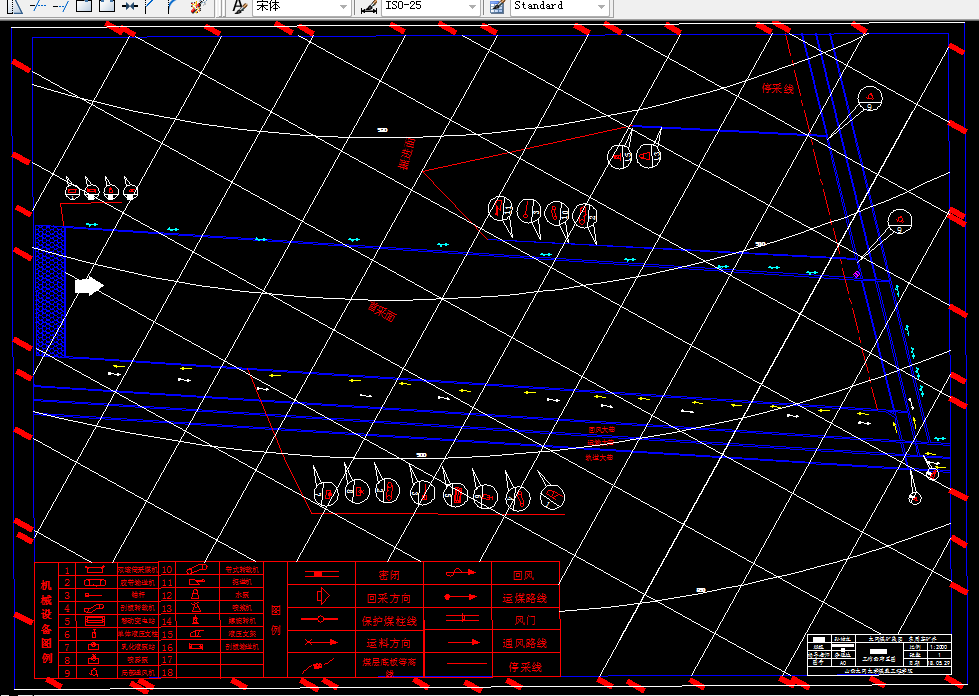Image resolution: width=979 pixels, height=696 pixels.
Task: Open the Dimension Style manager icon
Action: (370, 6)
